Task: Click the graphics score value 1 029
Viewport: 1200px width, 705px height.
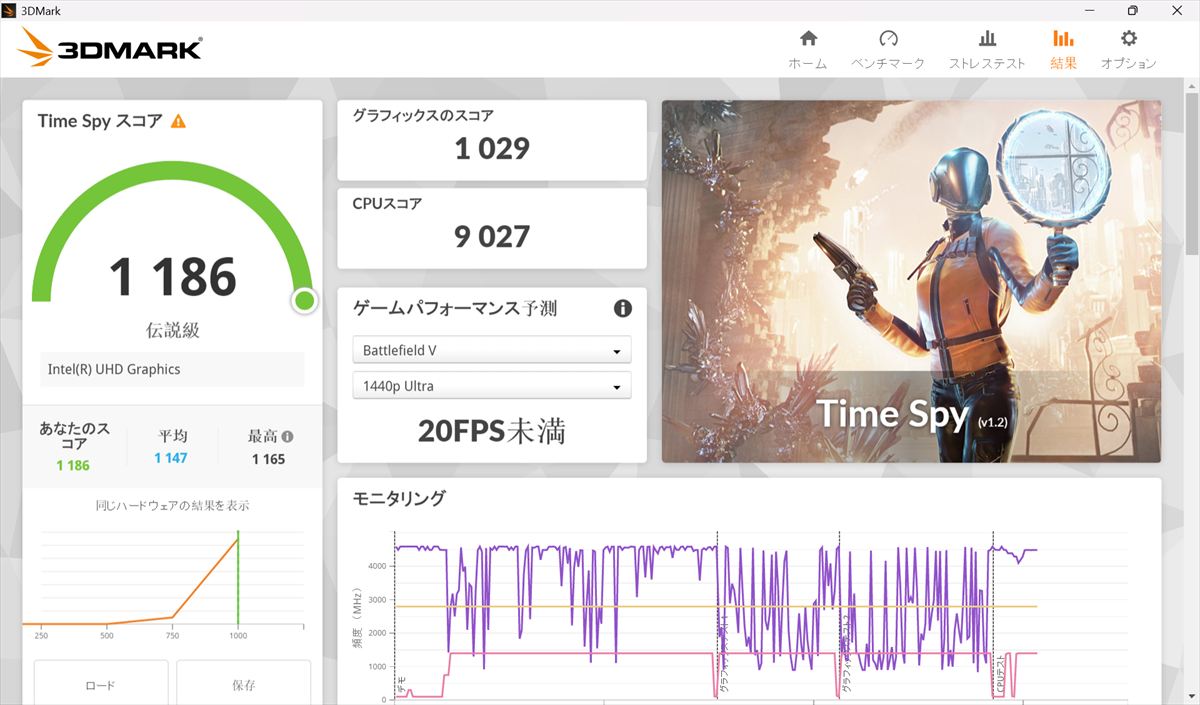Action: point(492,149)
